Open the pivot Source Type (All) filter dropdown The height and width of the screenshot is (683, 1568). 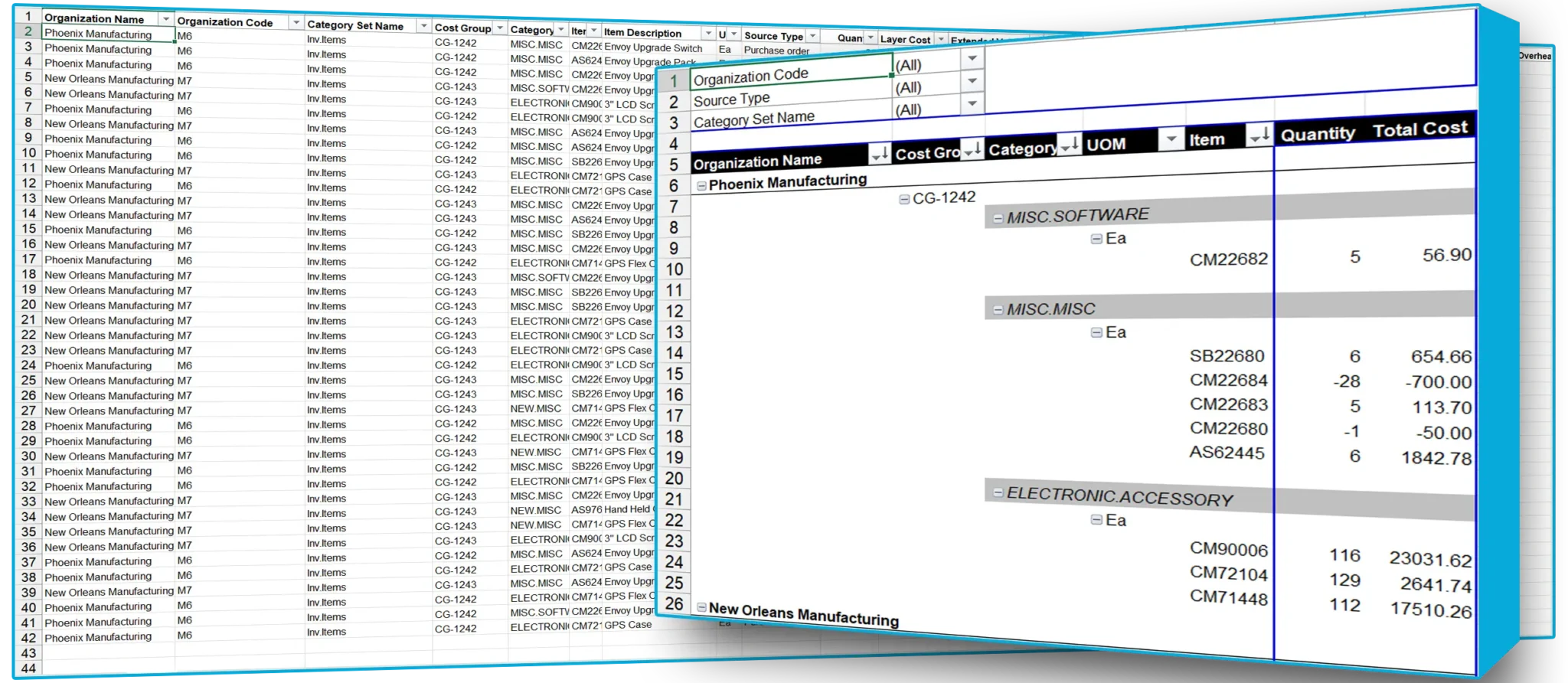point(972,81)
